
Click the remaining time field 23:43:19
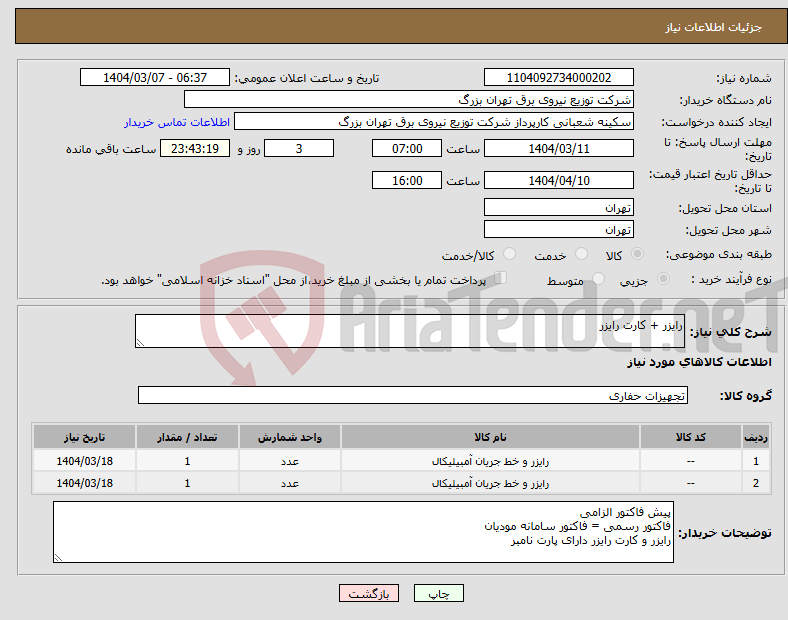coord(195,148)
